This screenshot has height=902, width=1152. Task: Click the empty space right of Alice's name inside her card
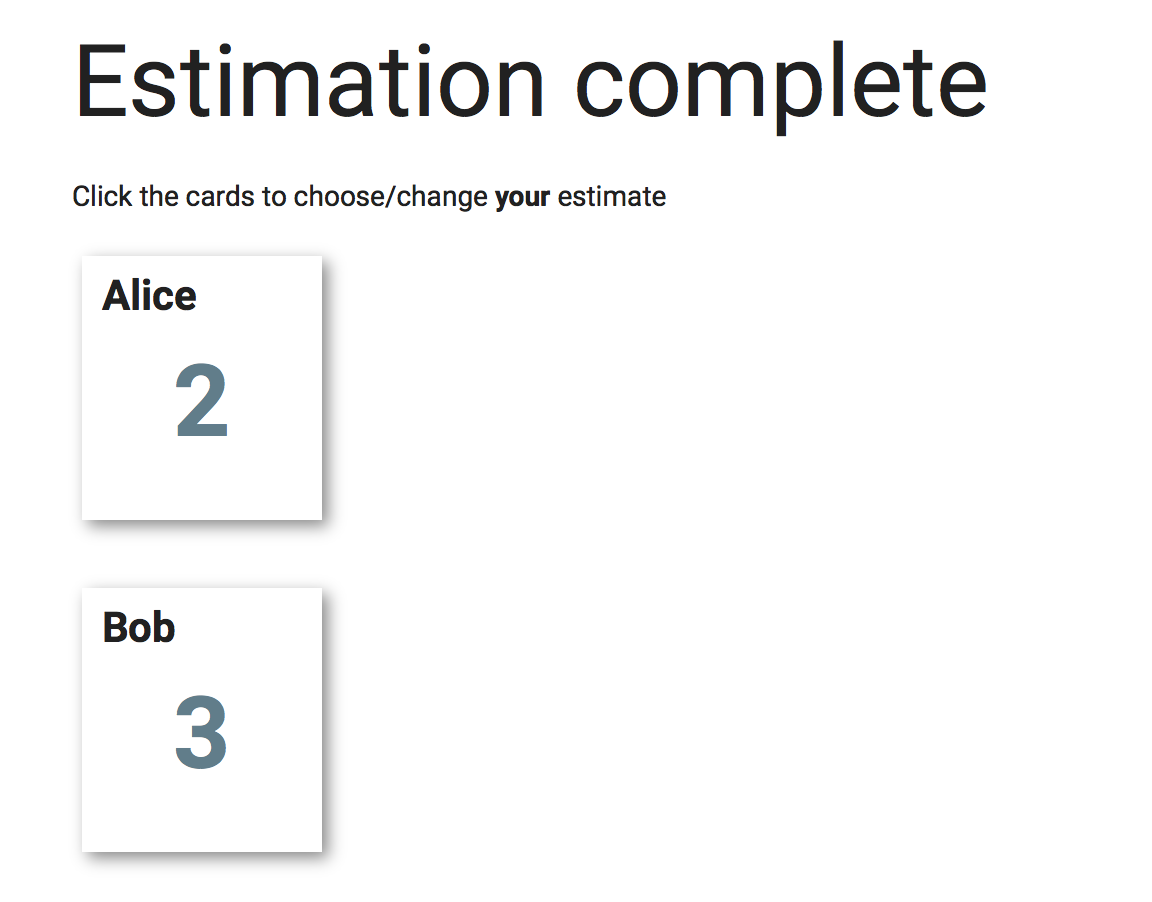pyautogui.click(x=259, y=296)
